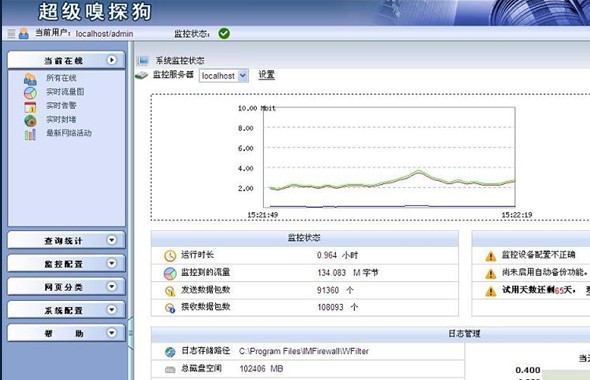Viewport: 590px width, 380px height.
Task: Click the 0.964 小时 runtime value
Action: pos(338,255)
